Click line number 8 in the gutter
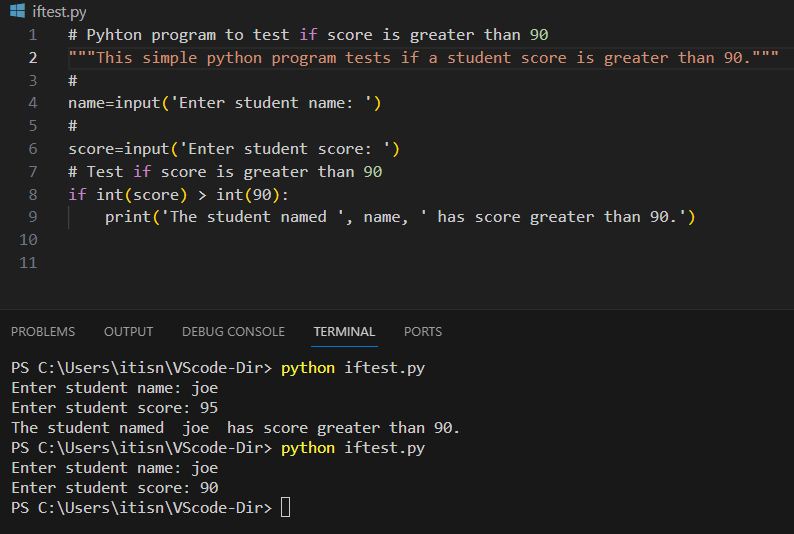 click(x=33, y=194)
